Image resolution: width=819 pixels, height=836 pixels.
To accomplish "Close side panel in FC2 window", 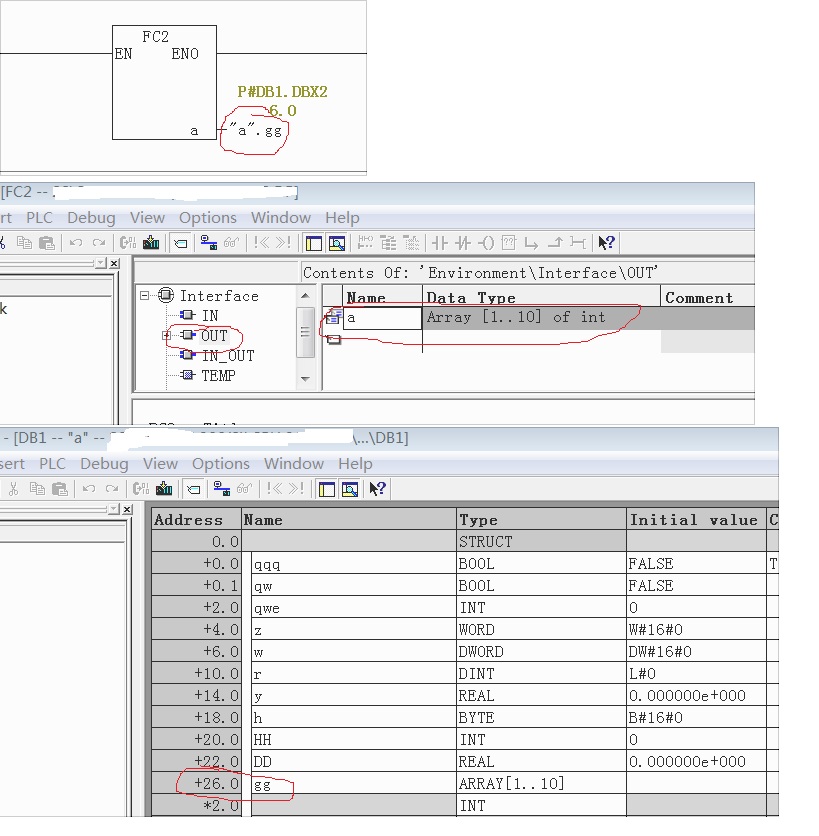I will [114, 263].
